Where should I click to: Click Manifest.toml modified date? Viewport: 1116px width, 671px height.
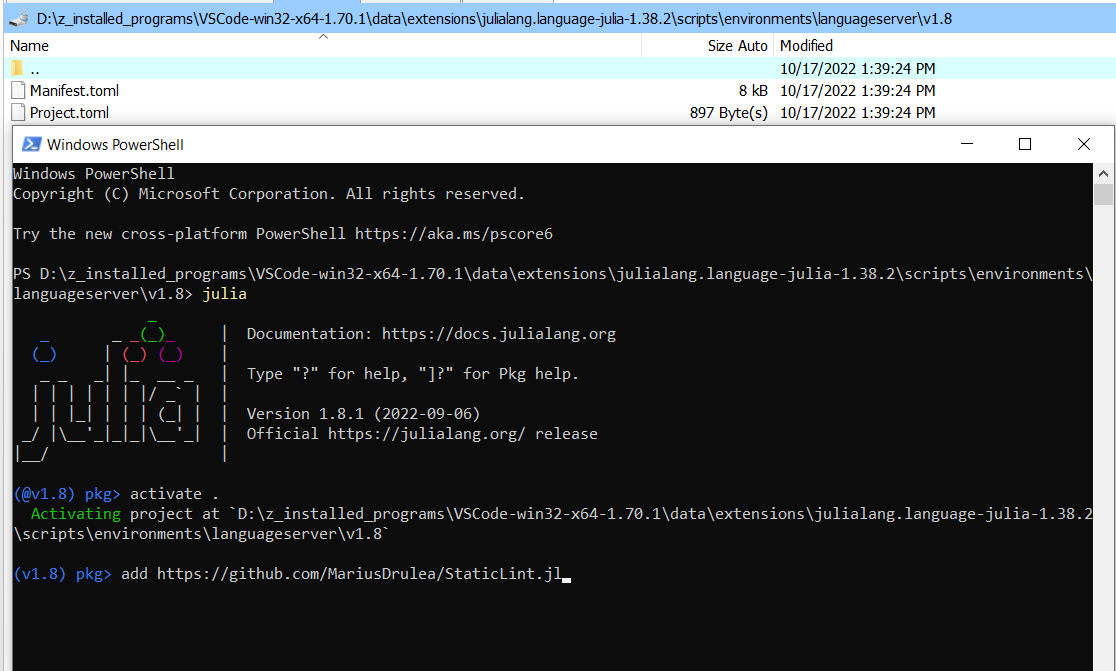(x=857, y=90)
